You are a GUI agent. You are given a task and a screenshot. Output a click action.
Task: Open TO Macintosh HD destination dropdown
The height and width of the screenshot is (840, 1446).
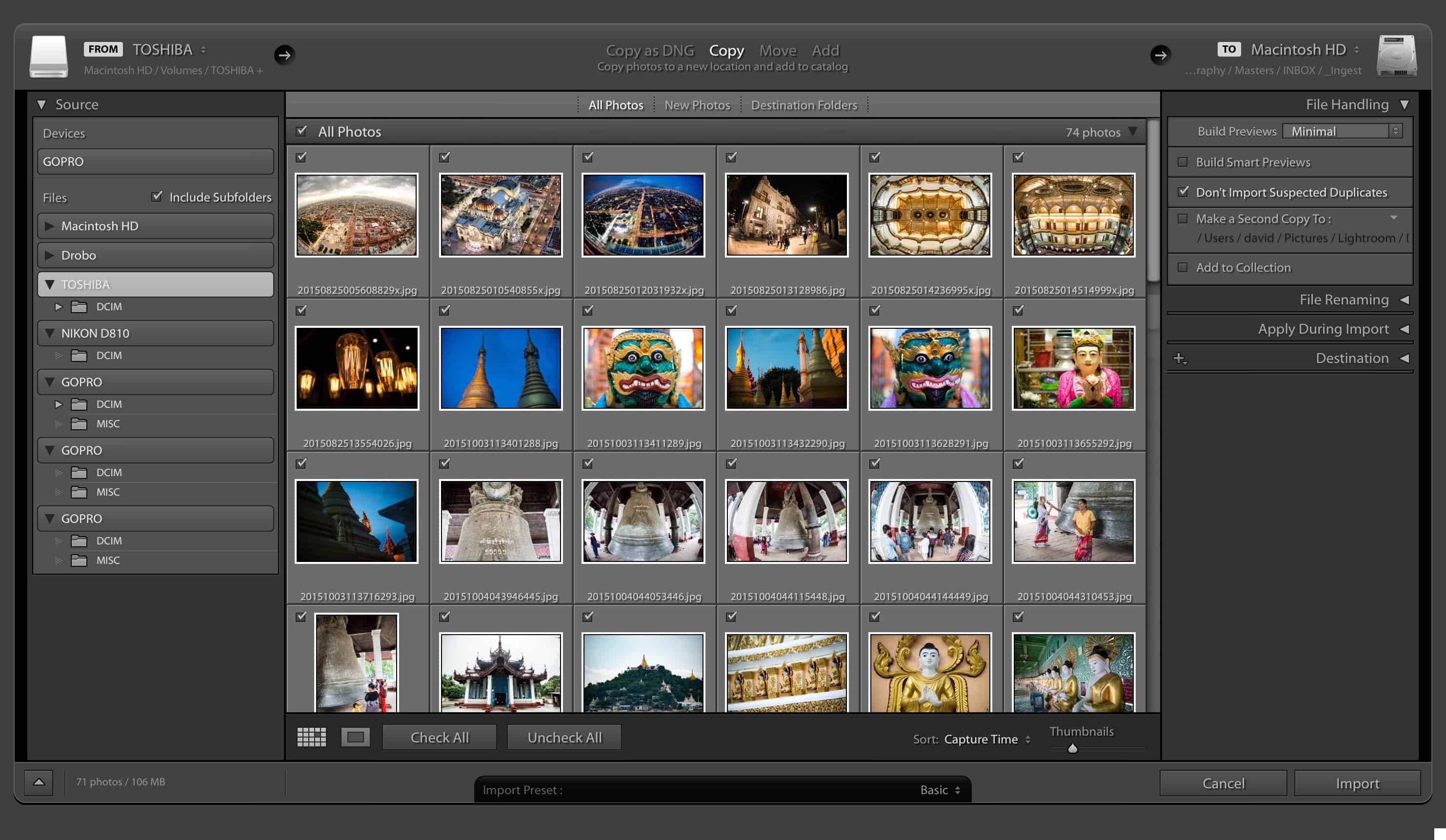[1305, 50]
